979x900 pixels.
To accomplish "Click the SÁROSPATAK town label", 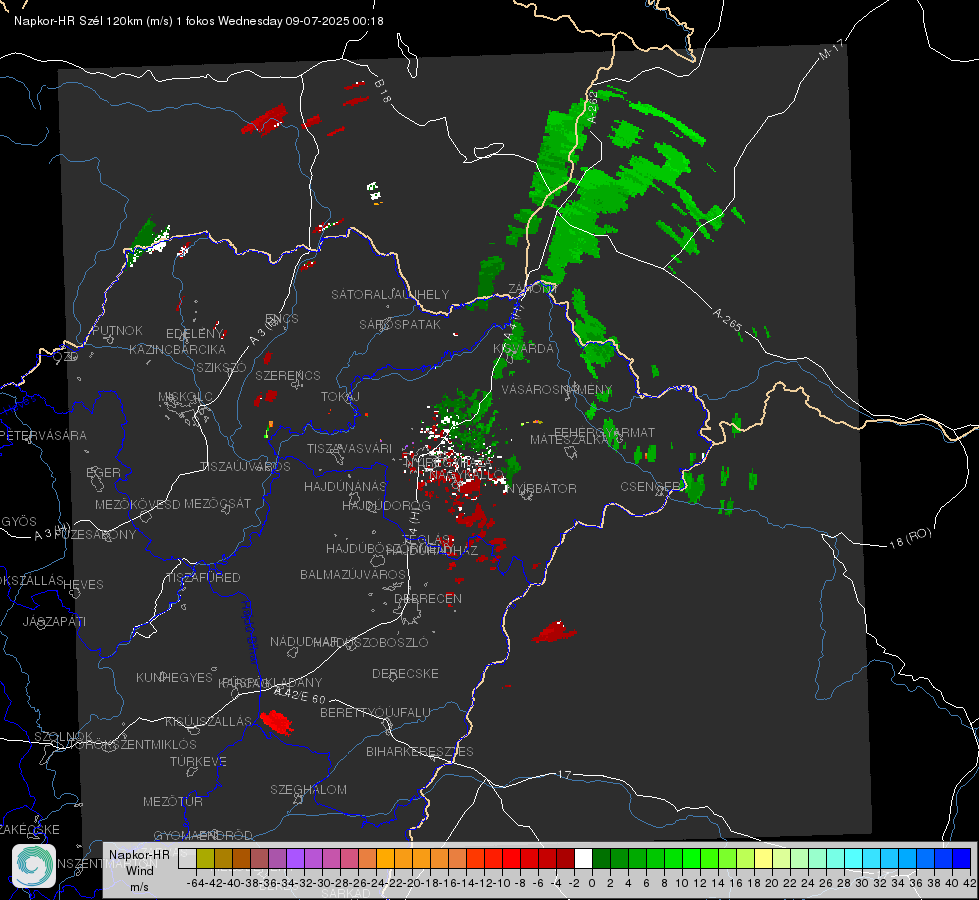I will [400, 324].
